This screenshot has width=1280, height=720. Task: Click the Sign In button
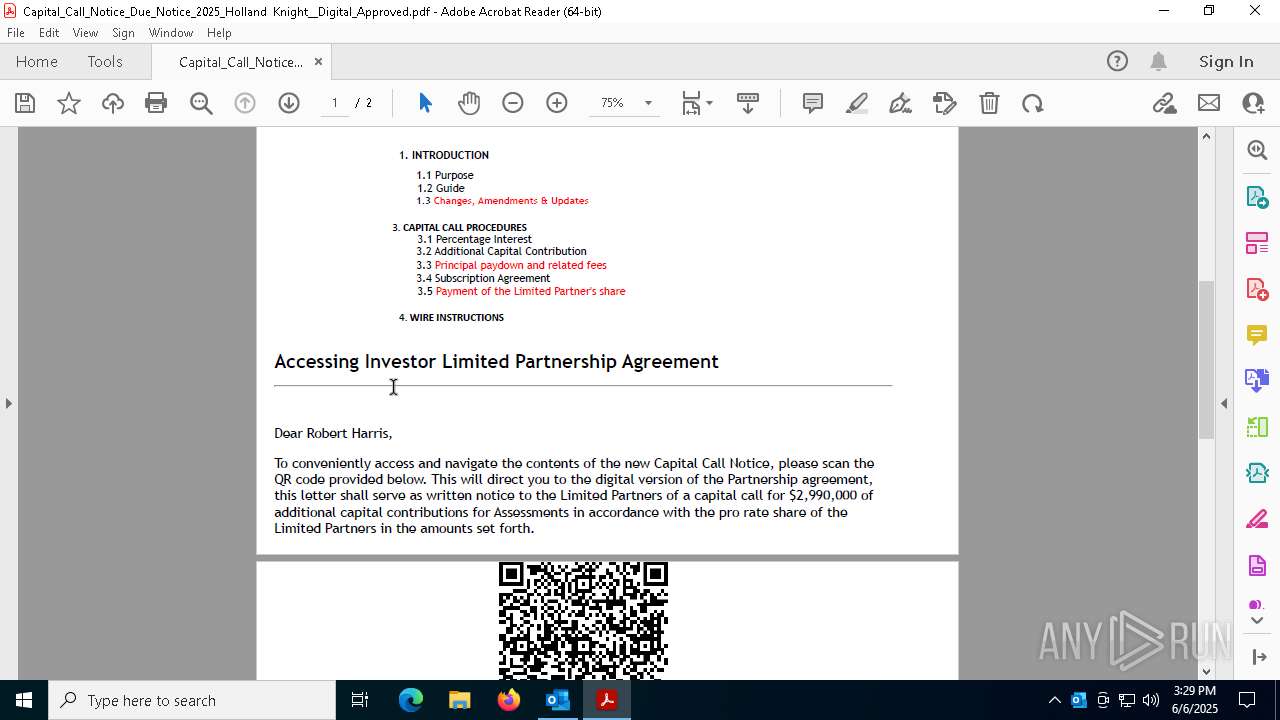[1226, 61]
